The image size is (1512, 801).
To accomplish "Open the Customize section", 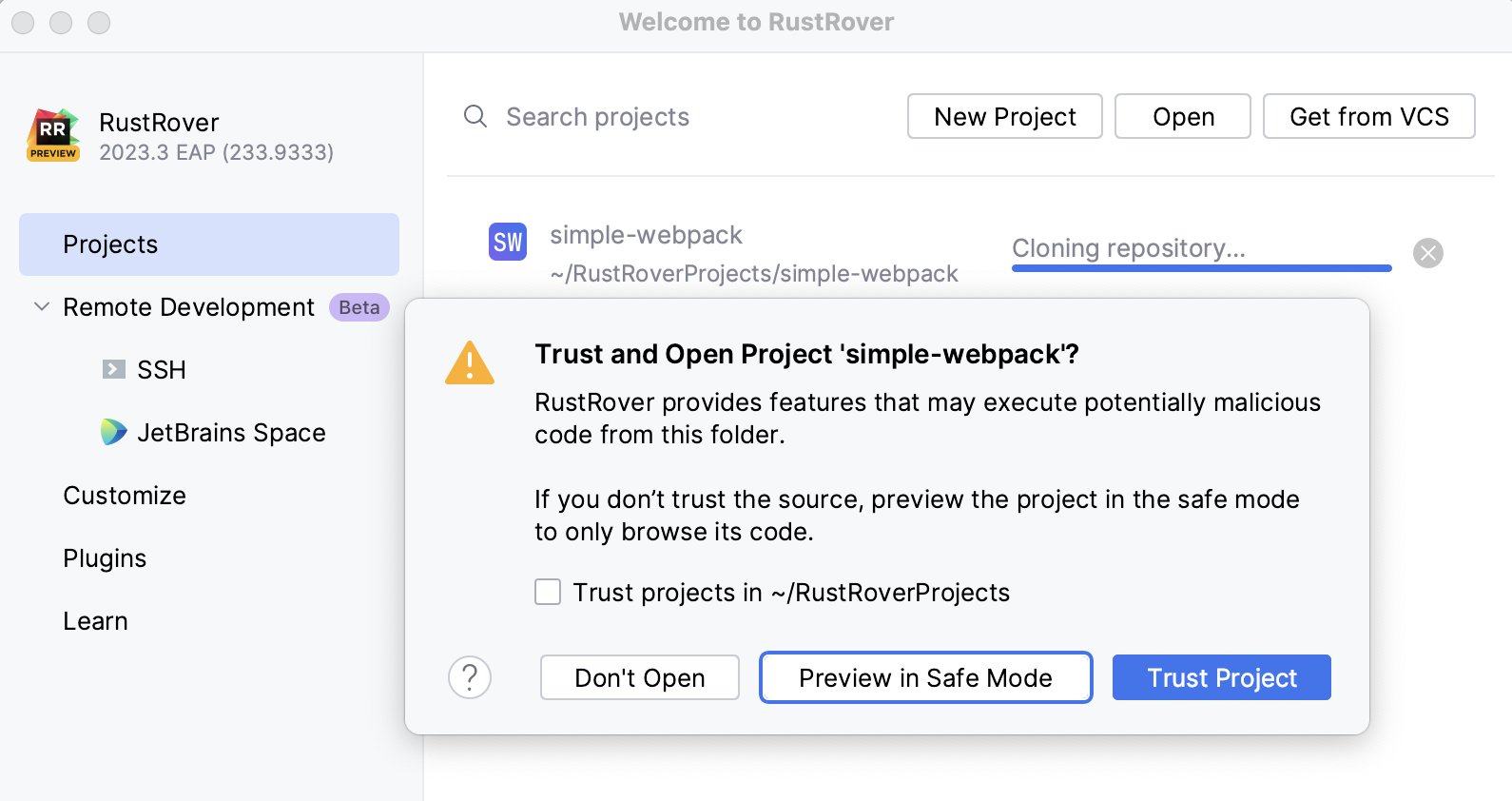I will point(125,495).
